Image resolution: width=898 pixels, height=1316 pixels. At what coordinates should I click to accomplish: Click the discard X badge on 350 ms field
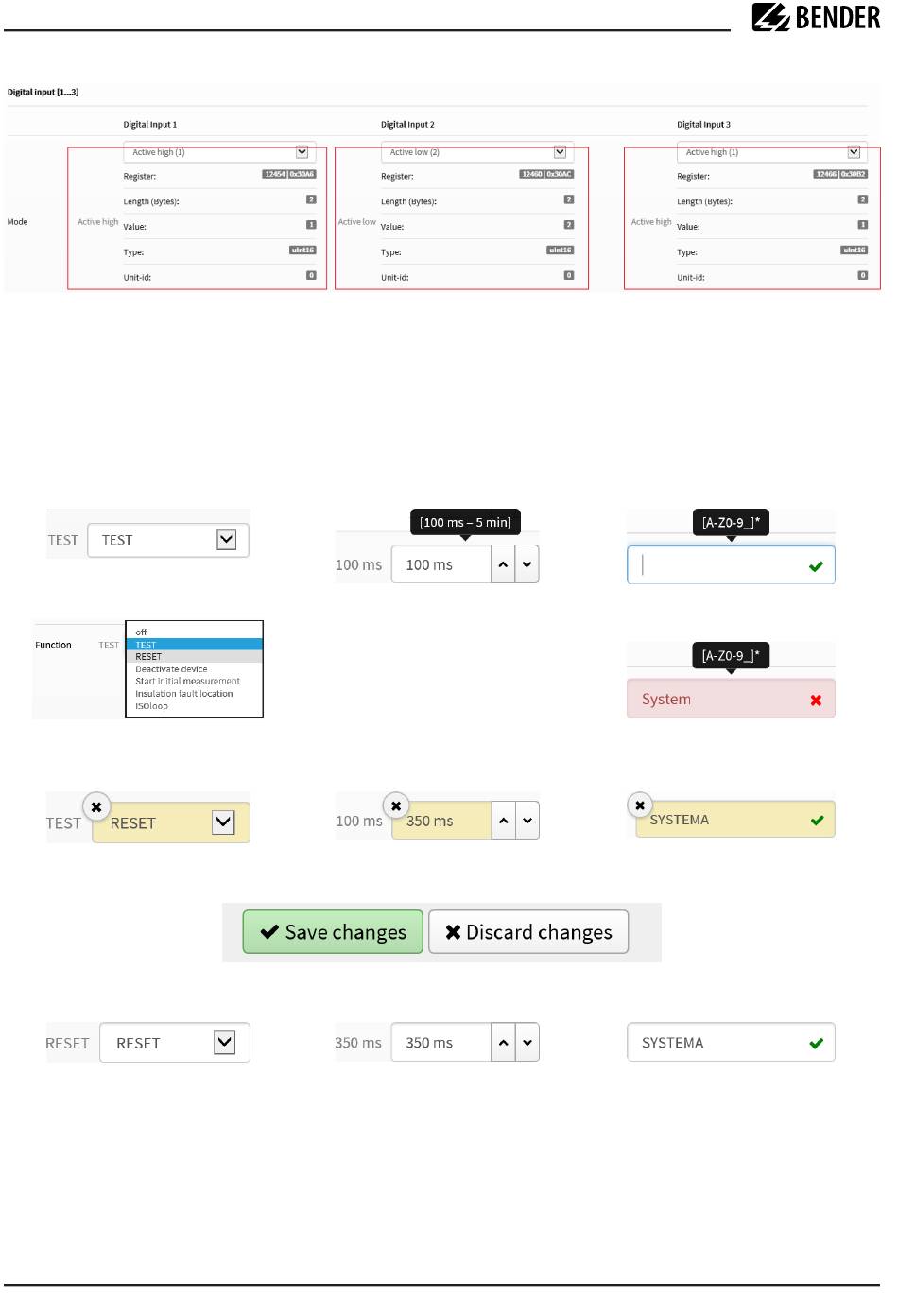(396, 805)
